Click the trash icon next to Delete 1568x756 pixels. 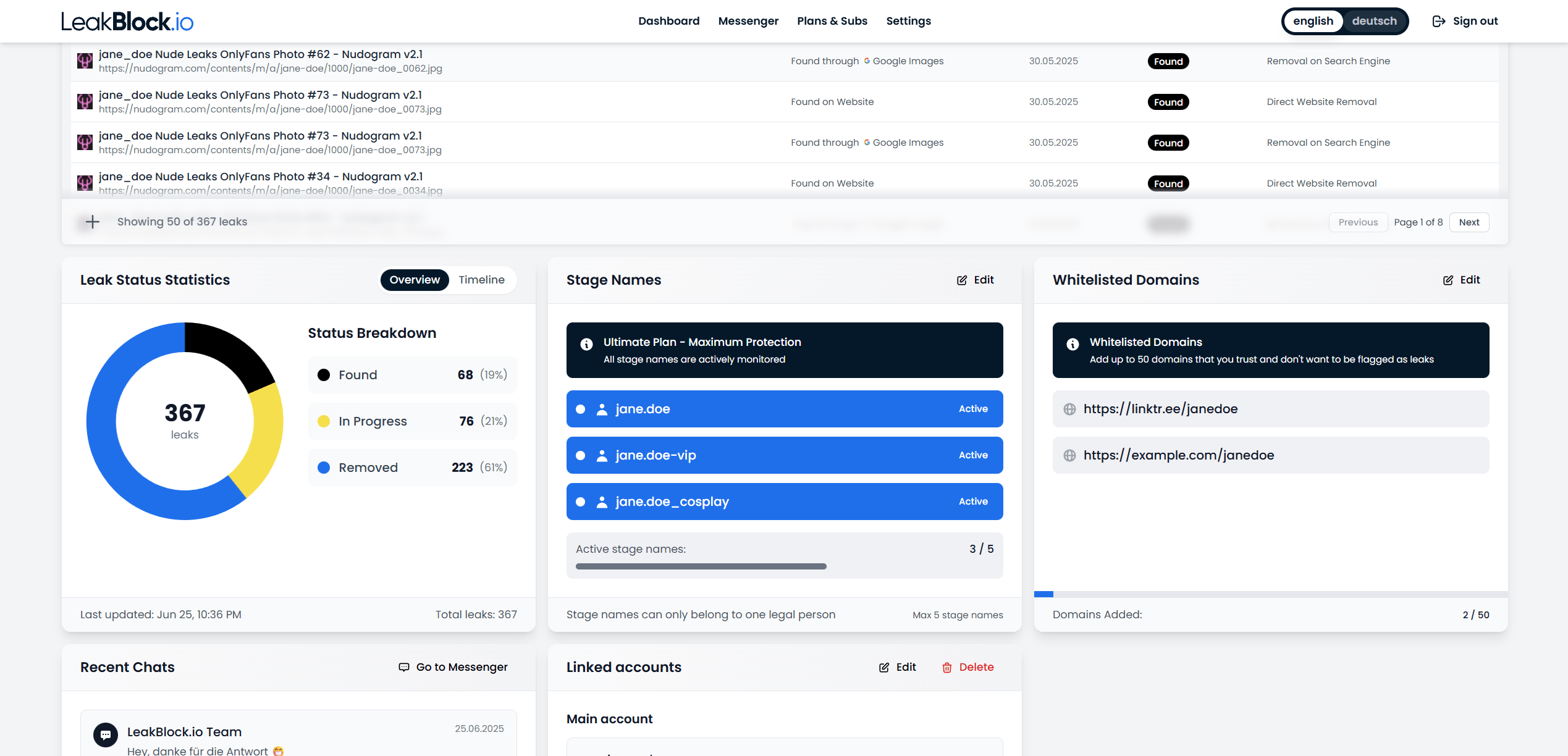(946, 668)
